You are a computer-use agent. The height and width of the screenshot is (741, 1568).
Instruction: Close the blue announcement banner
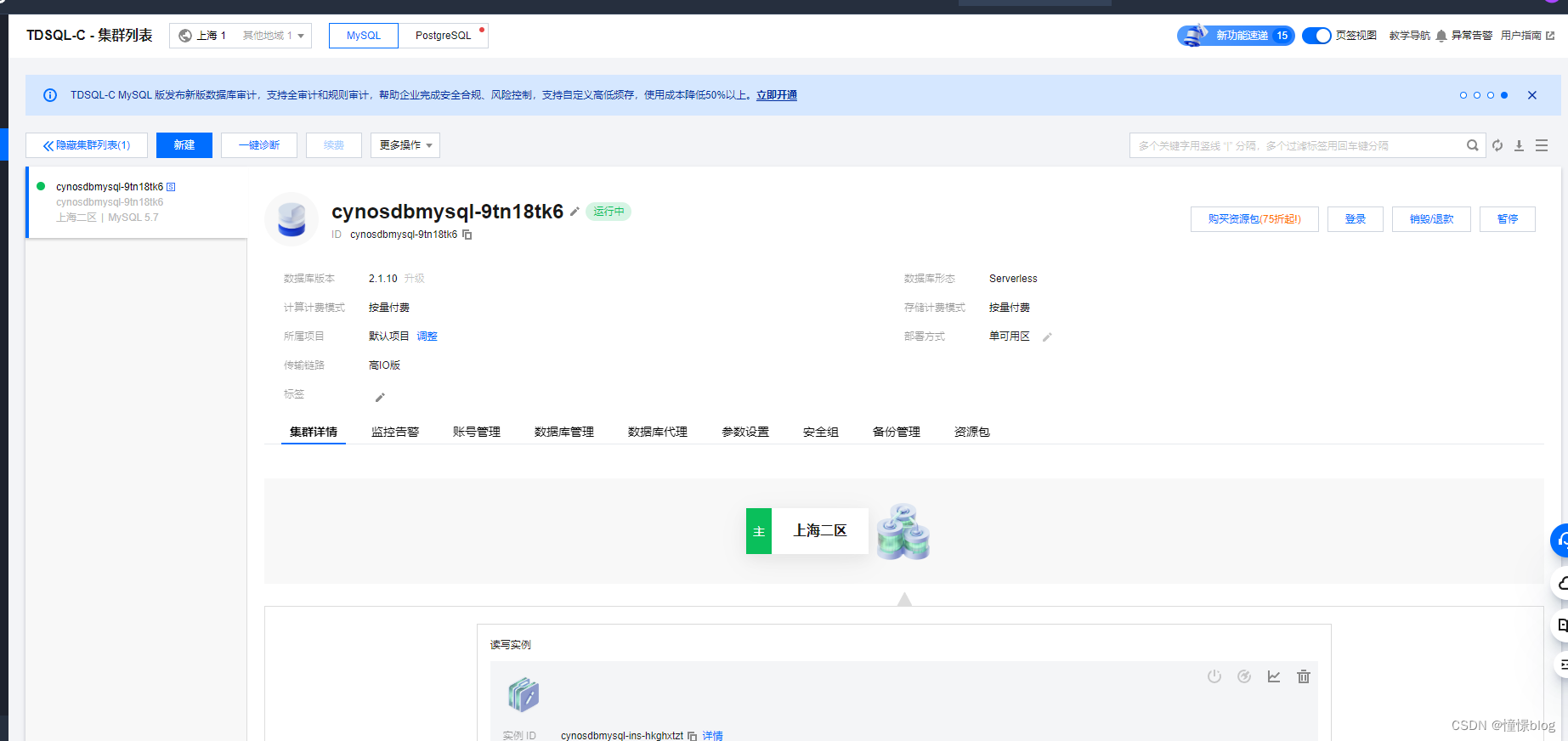(x=1532, y=95)
